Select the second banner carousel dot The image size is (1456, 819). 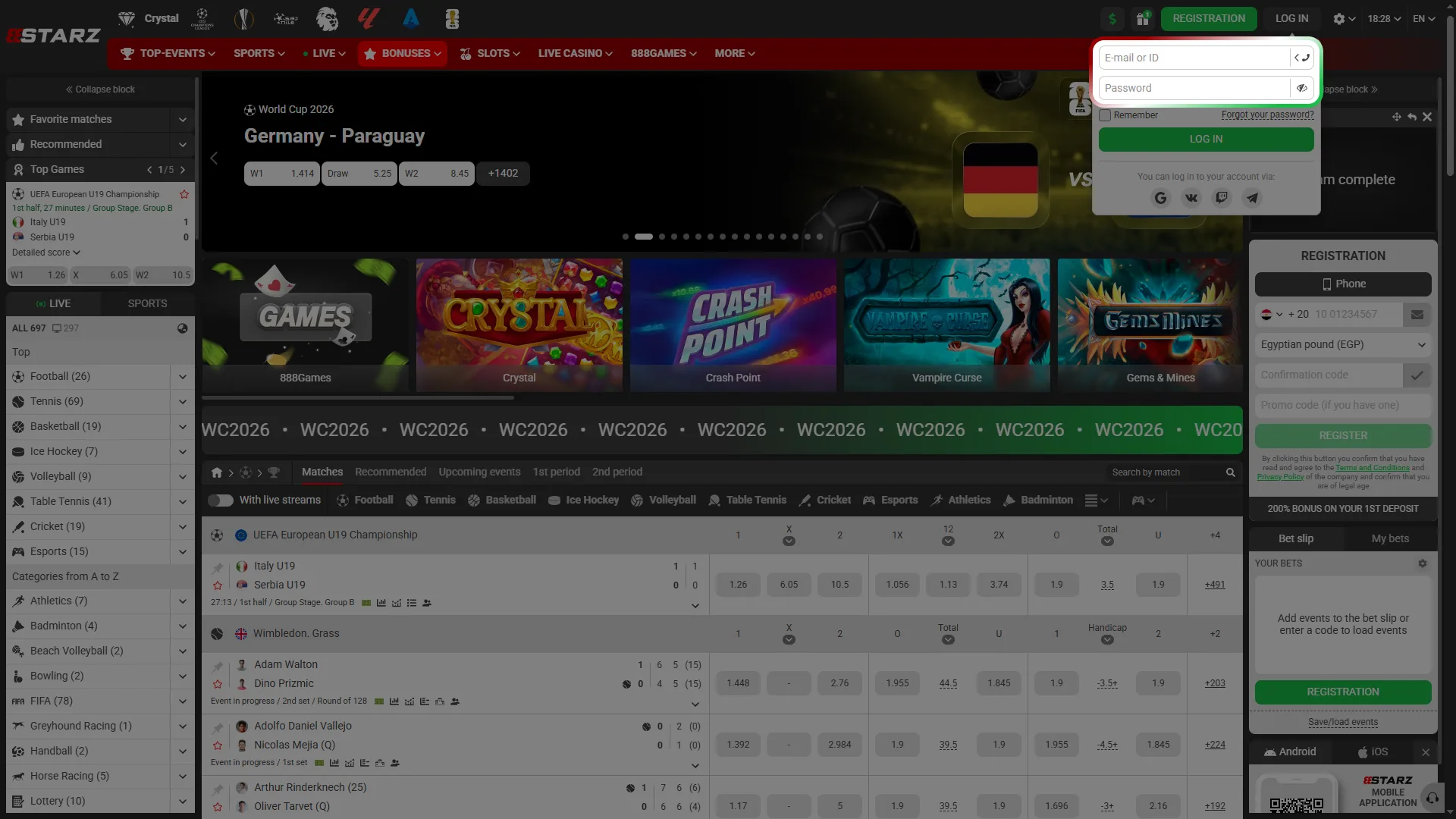coord(644,237)
